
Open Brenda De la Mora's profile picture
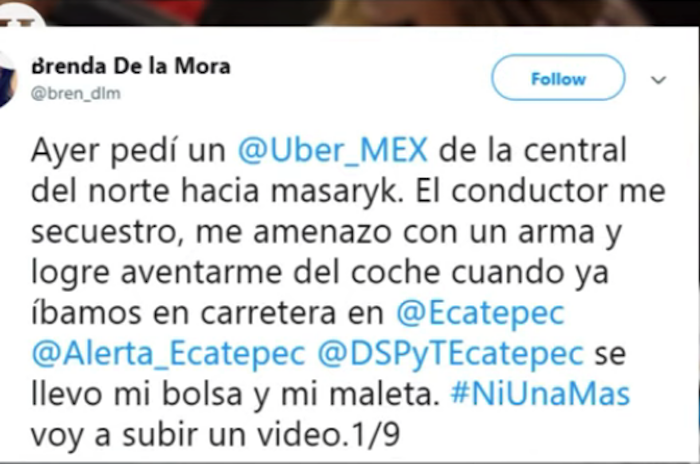[8, 79]
